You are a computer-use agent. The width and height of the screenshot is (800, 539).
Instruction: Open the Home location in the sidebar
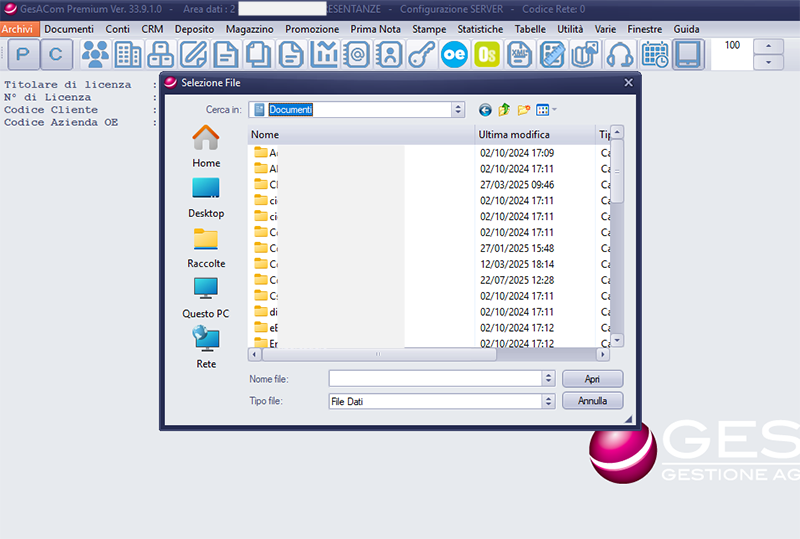[x=206, y=146]
